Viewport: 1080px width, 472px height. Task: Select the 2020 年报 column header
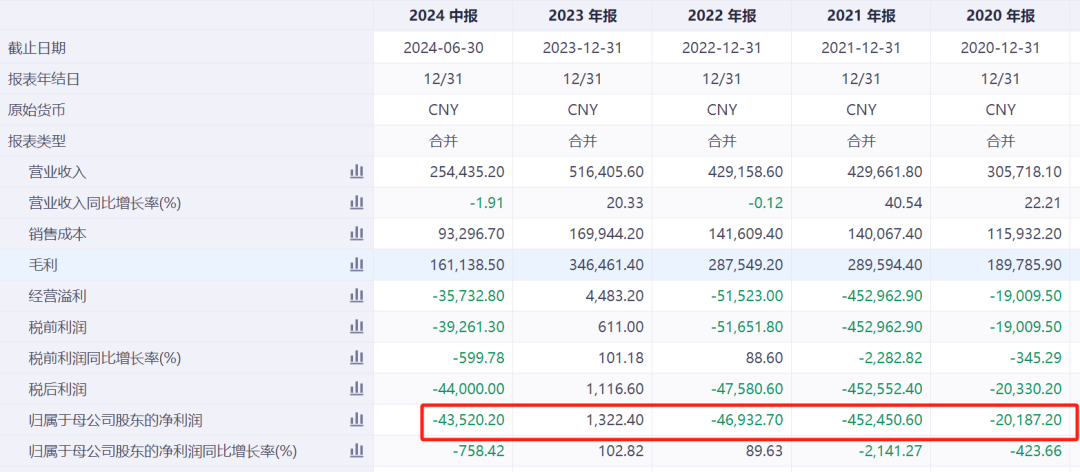[x=1000, y=15]
